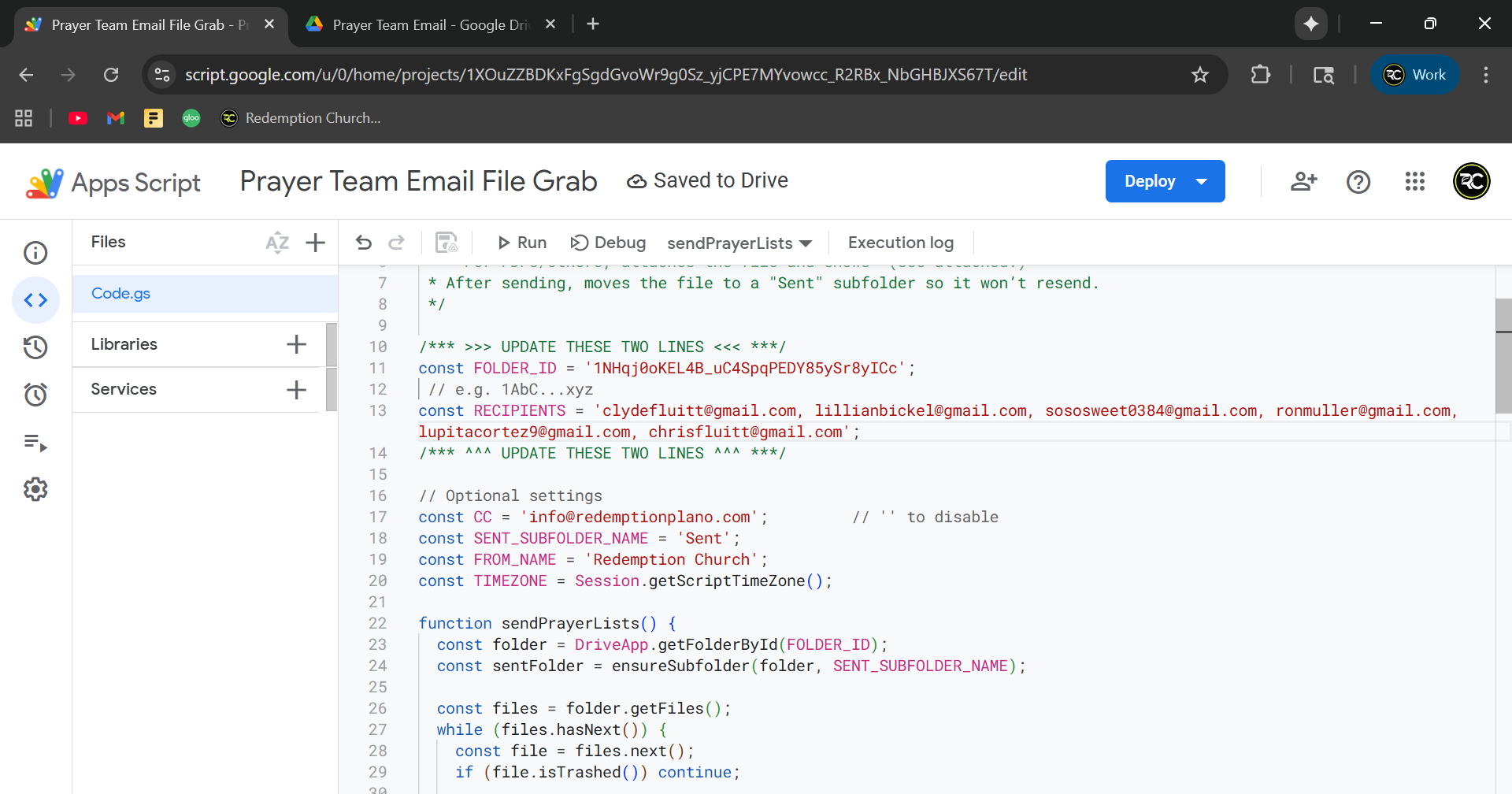Screen dimensions: 1512x794
Task: Select the Code.gs file
Action: pos(121,294)
